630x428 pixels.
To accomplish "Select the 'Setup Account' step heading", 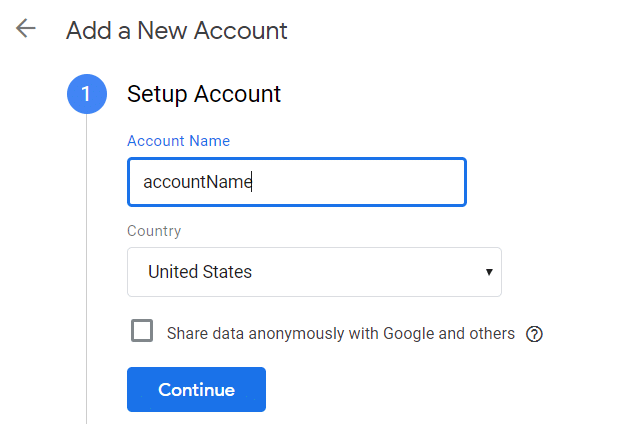I will tap(204, 95).
